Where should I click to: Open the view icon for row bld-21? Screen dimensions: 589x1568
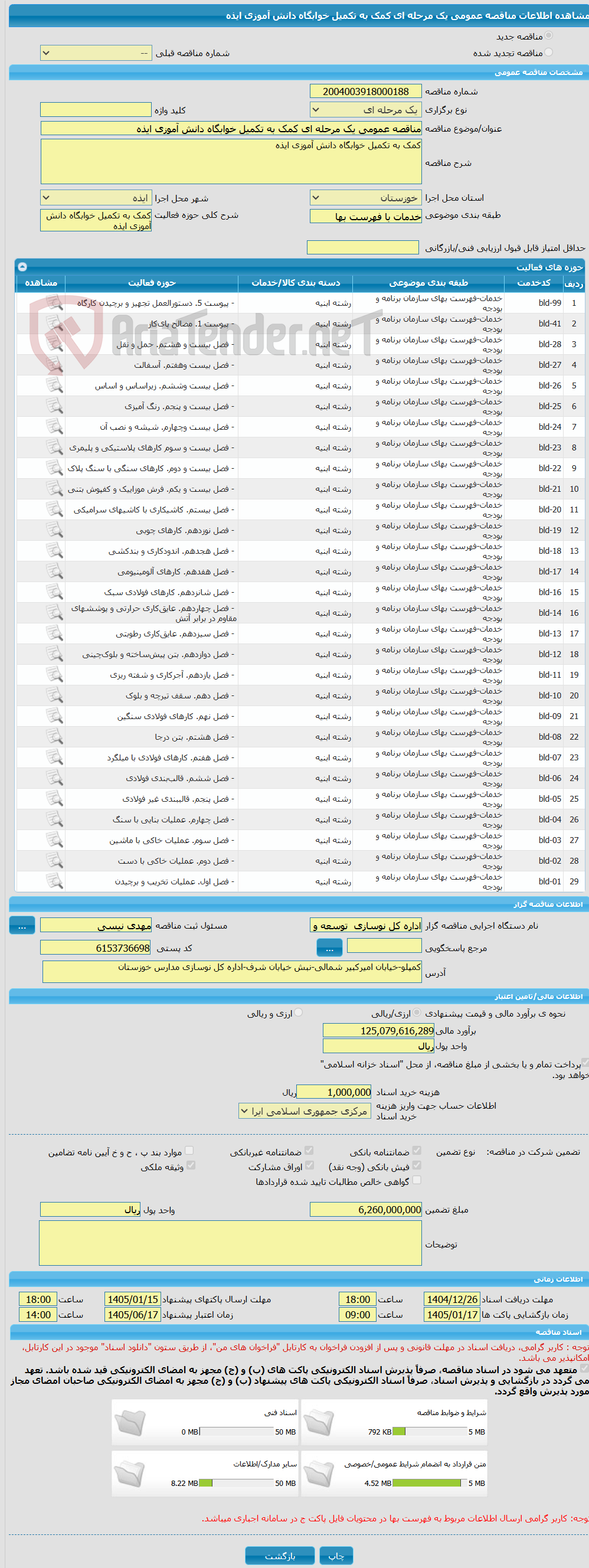55,489
